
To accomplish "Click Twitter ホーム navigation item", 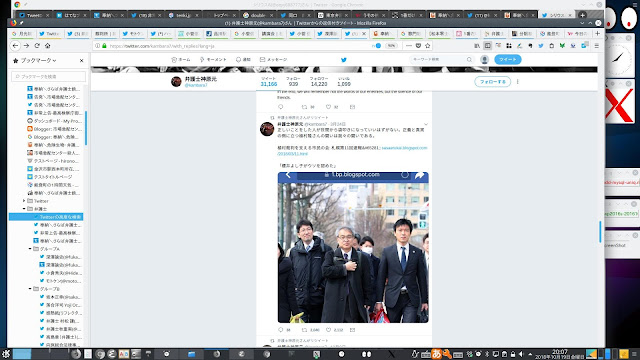I will 181,60.
